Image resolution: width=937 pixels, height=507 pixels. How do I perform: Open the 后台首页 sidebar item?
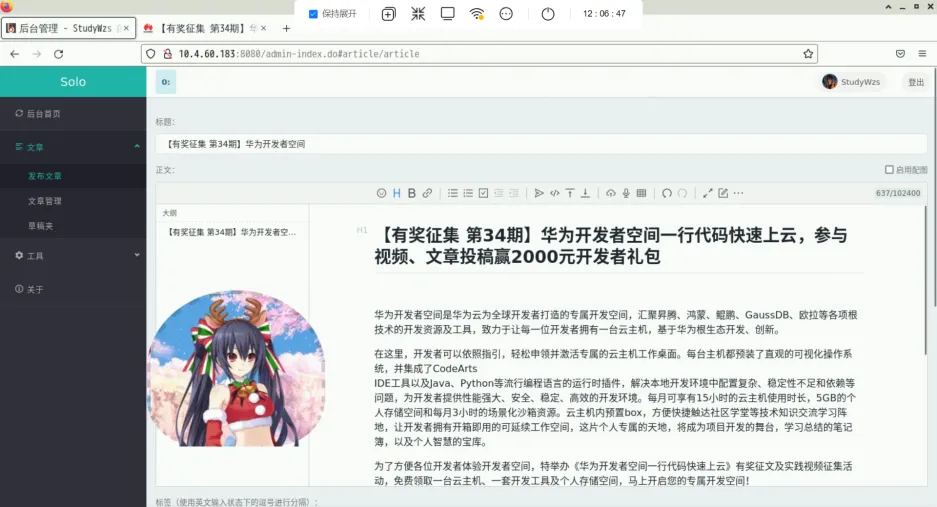click(x=73, y=114)
